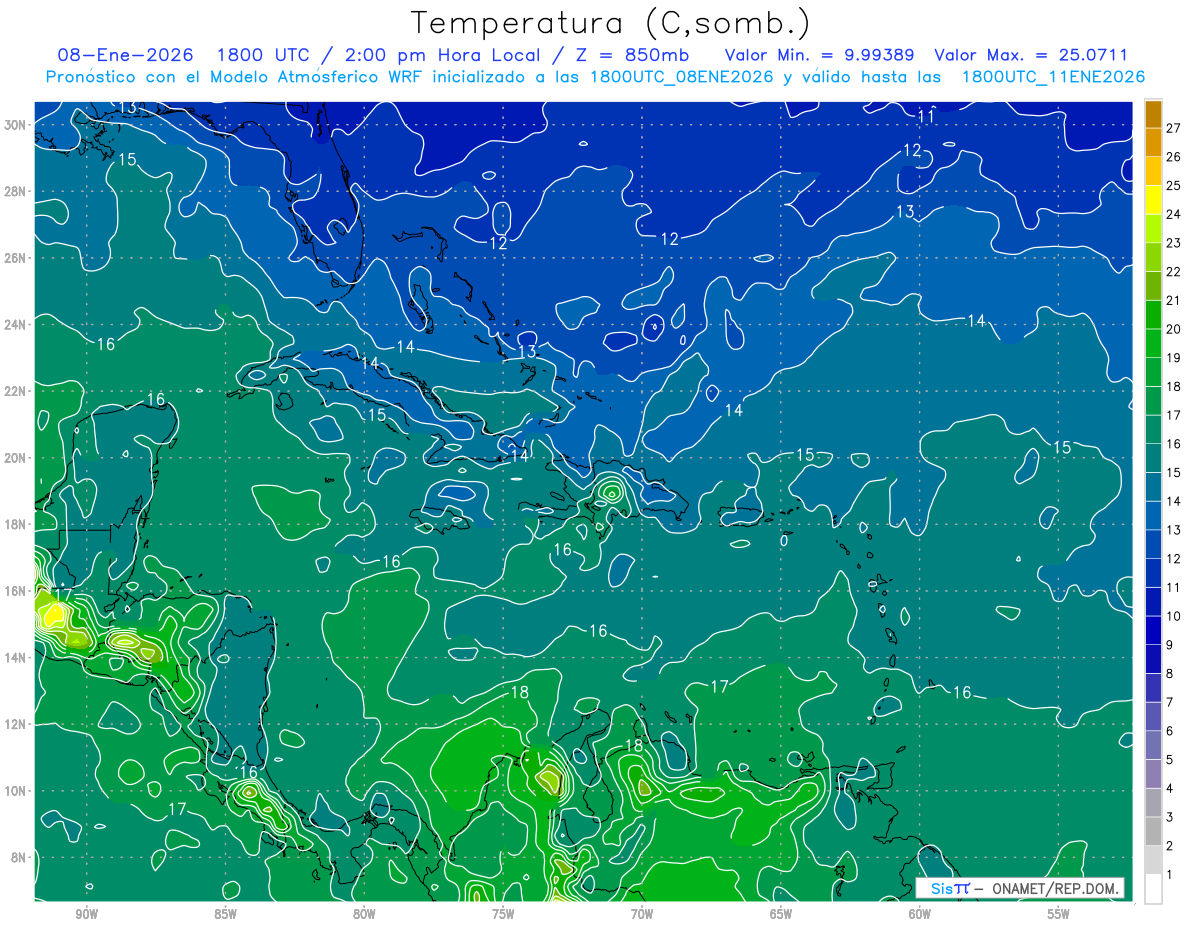Click the 90W longitude axis label
1200x927 pixels.
pyautogui.click(x=86, y=914)
